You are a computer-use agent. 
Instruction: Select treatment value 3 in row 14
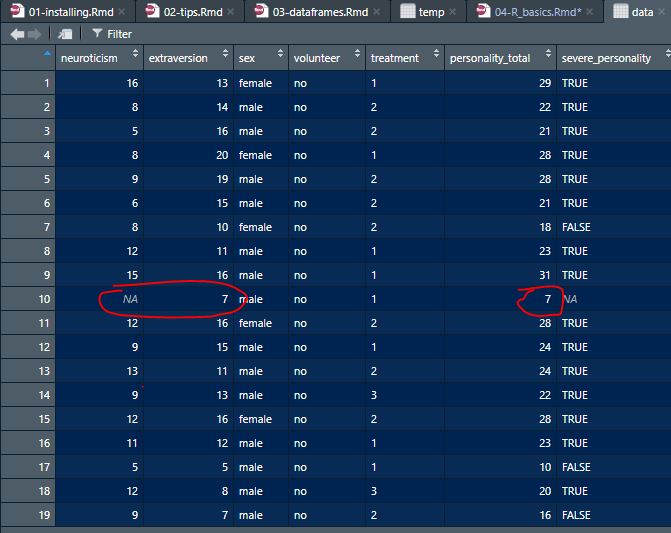pyautogui.click(x=405, y=395)
